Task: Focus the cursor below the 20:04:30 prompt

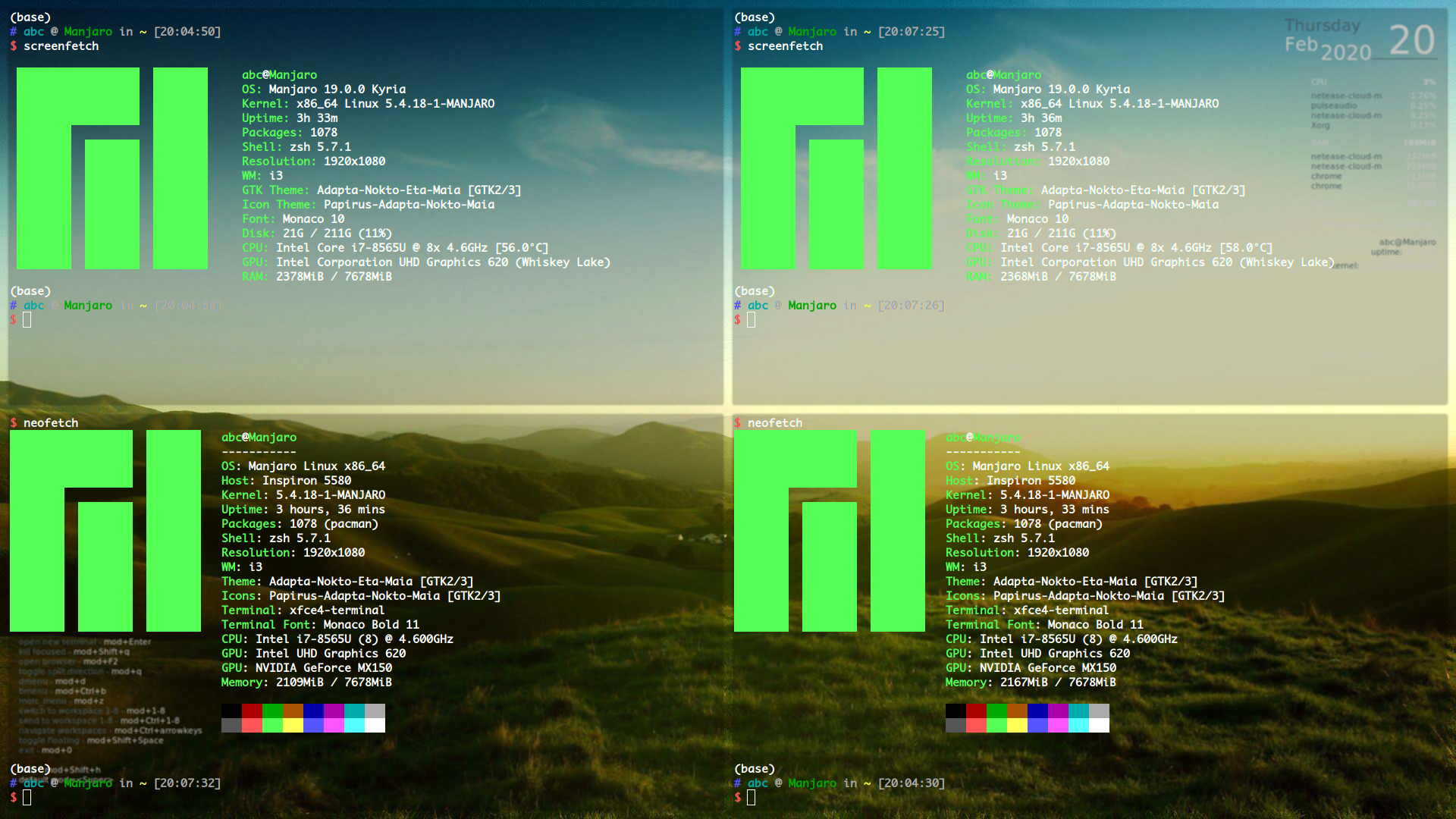Action: click(752, 798)
